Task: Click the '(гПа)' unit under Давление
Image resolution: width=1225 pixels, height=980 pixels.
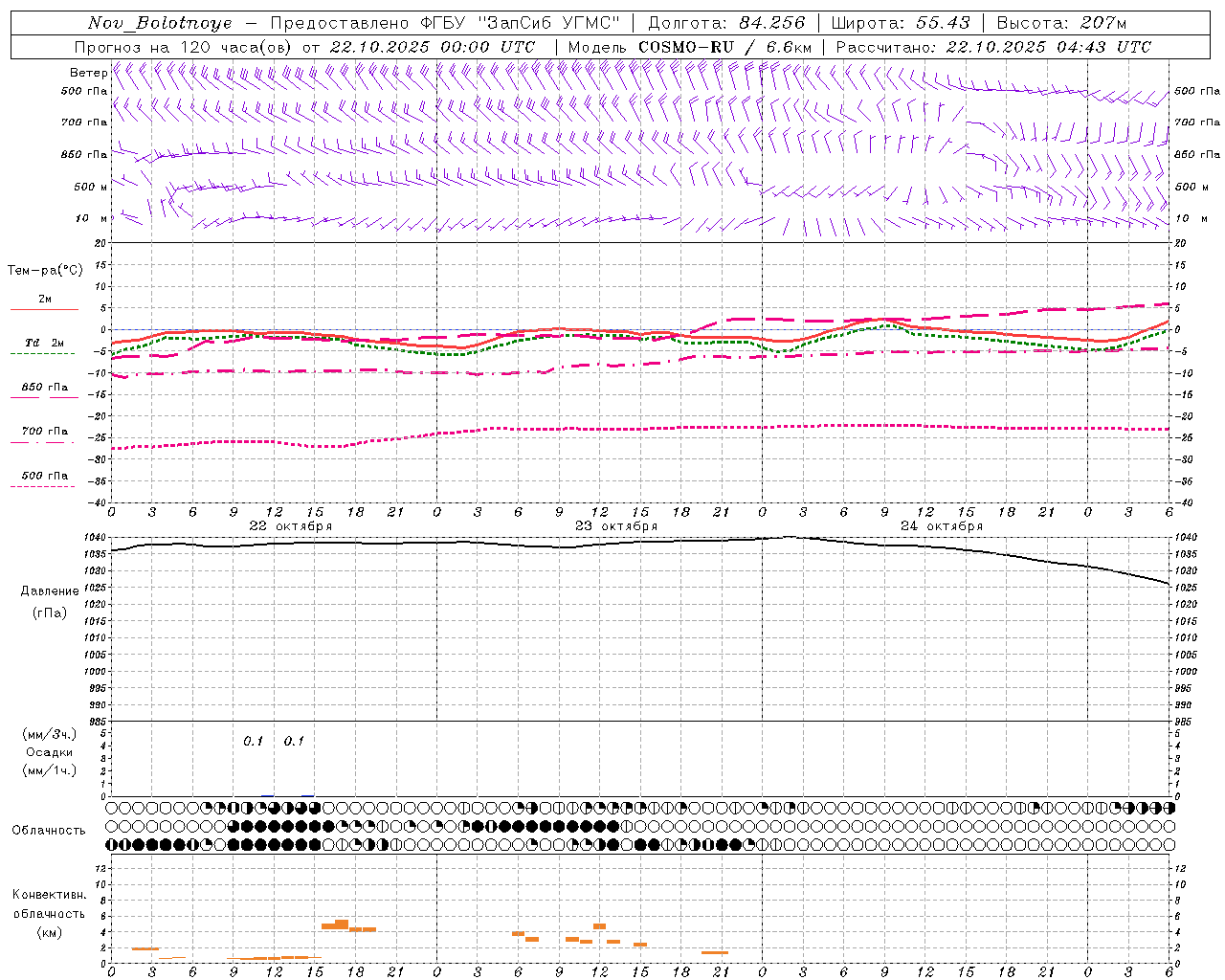Action: (50, 613)
